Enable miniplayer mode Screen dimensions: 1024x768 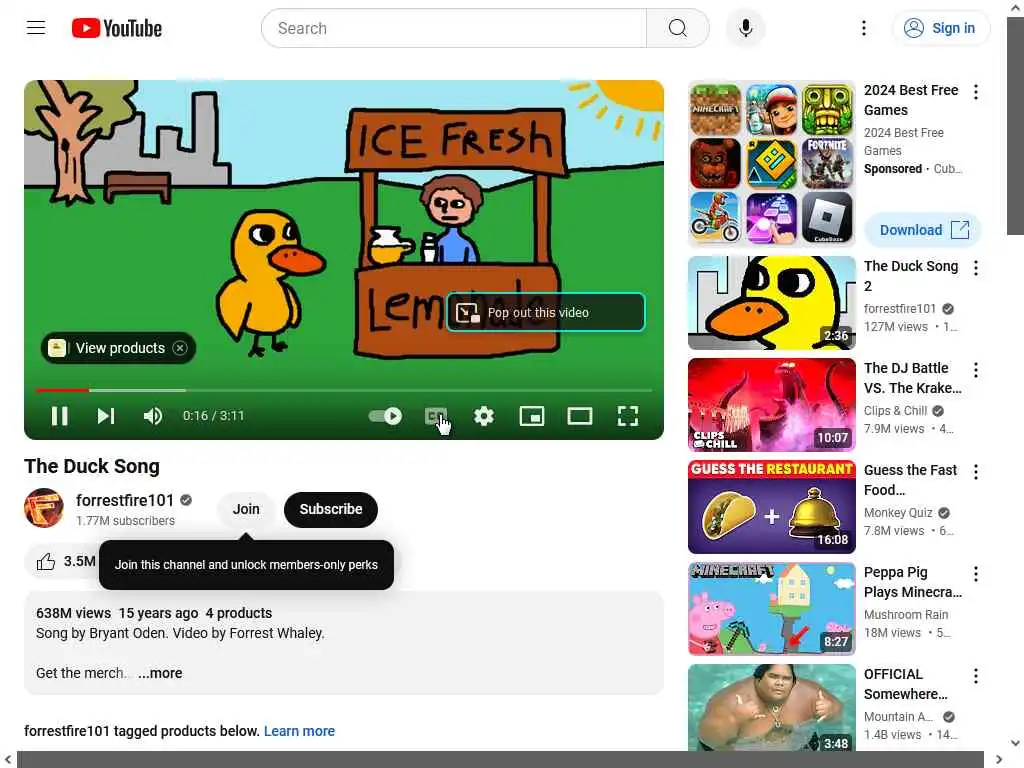[532, 416]
